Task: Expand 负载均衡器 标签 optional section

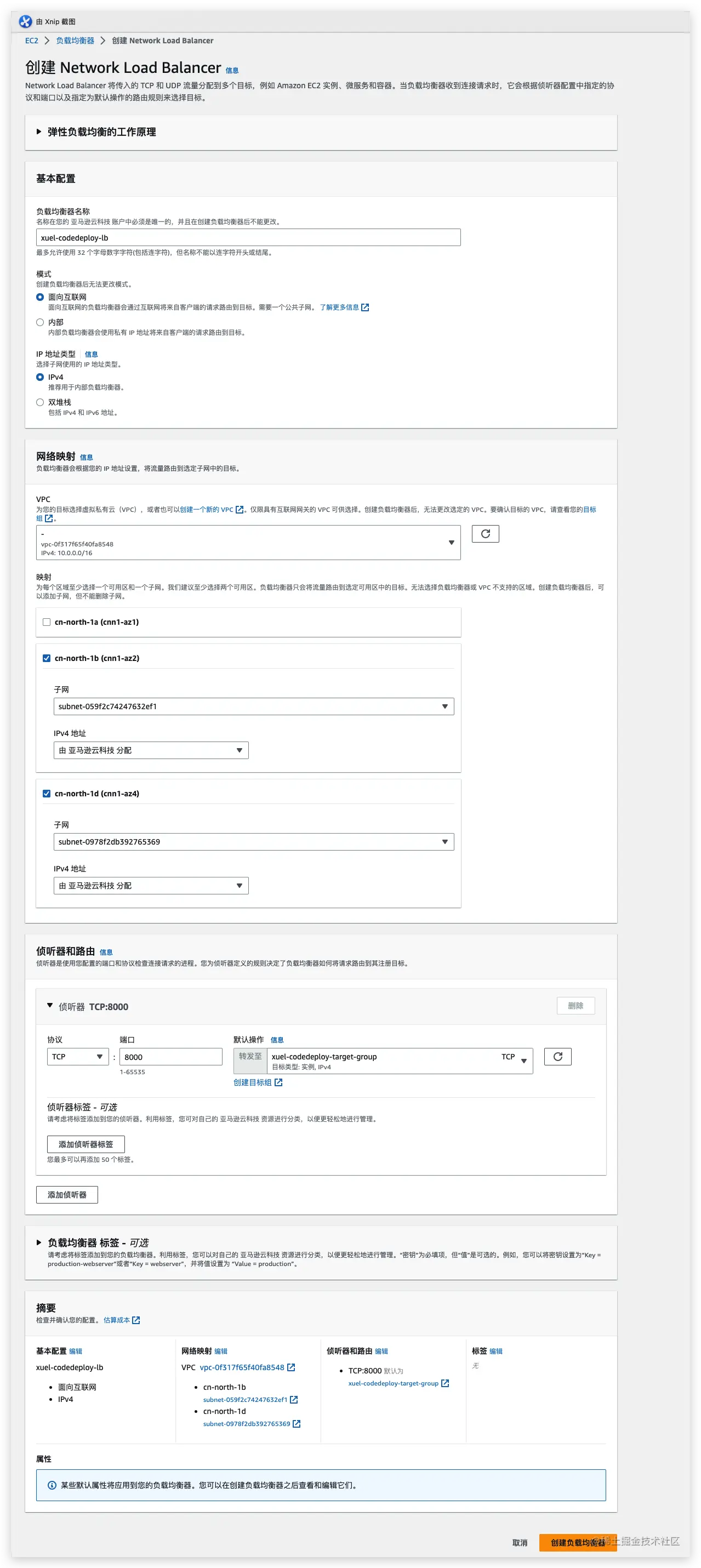Action: [39, 1242]
